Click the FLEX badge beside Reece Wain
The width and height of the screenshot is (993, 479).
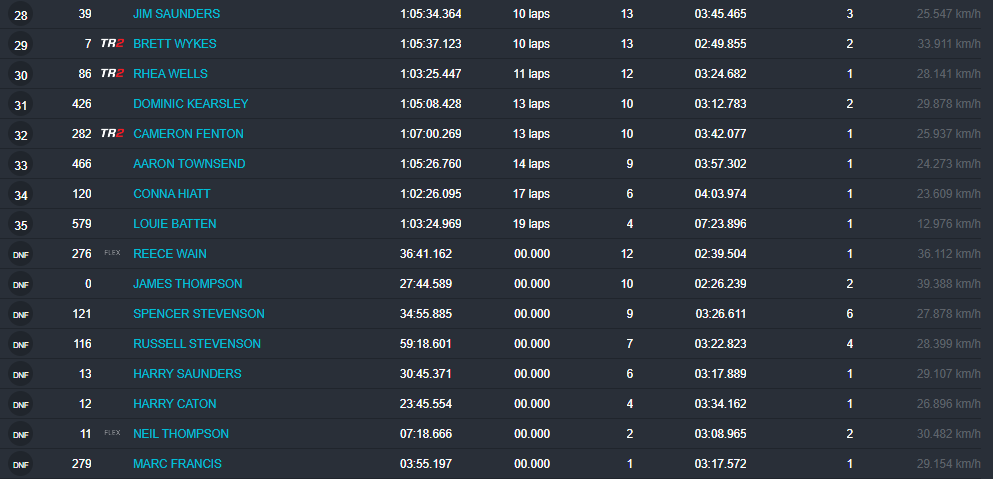(112, 253)
